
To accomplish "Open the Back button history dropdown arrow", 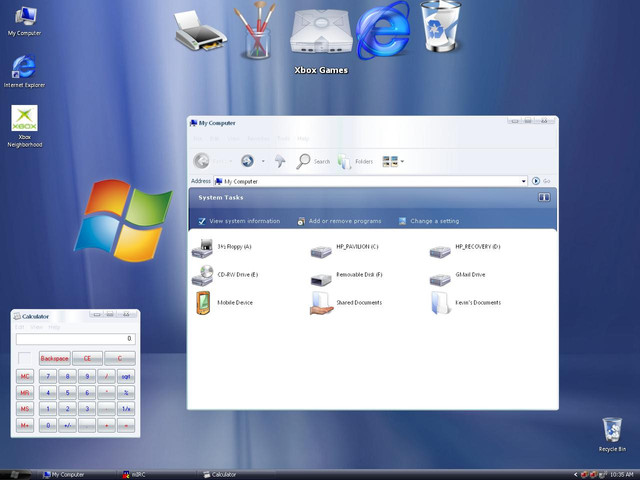I will coord(231,161).
